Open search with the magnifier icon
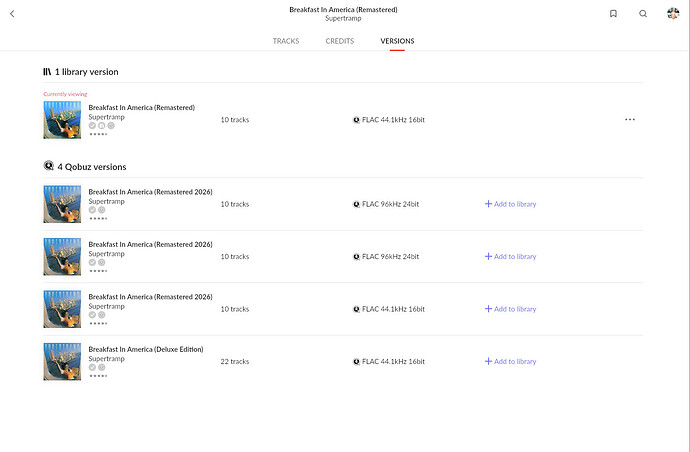Viewport: 690px width, 452px height. click(x=643, y=14)
